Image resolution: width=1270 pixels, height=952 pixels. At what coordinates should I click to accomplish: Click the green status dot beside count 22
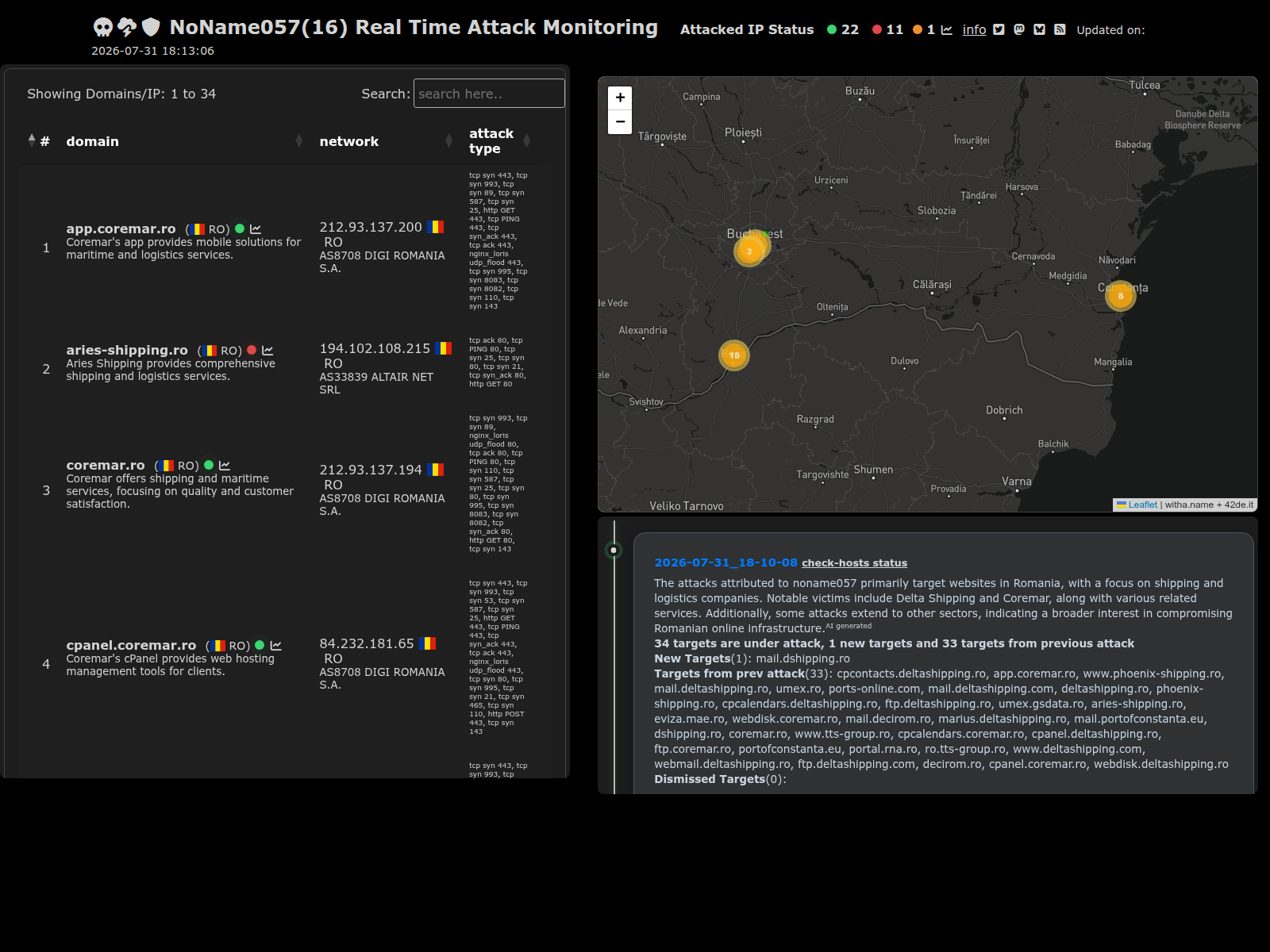[x=832, y=29]
